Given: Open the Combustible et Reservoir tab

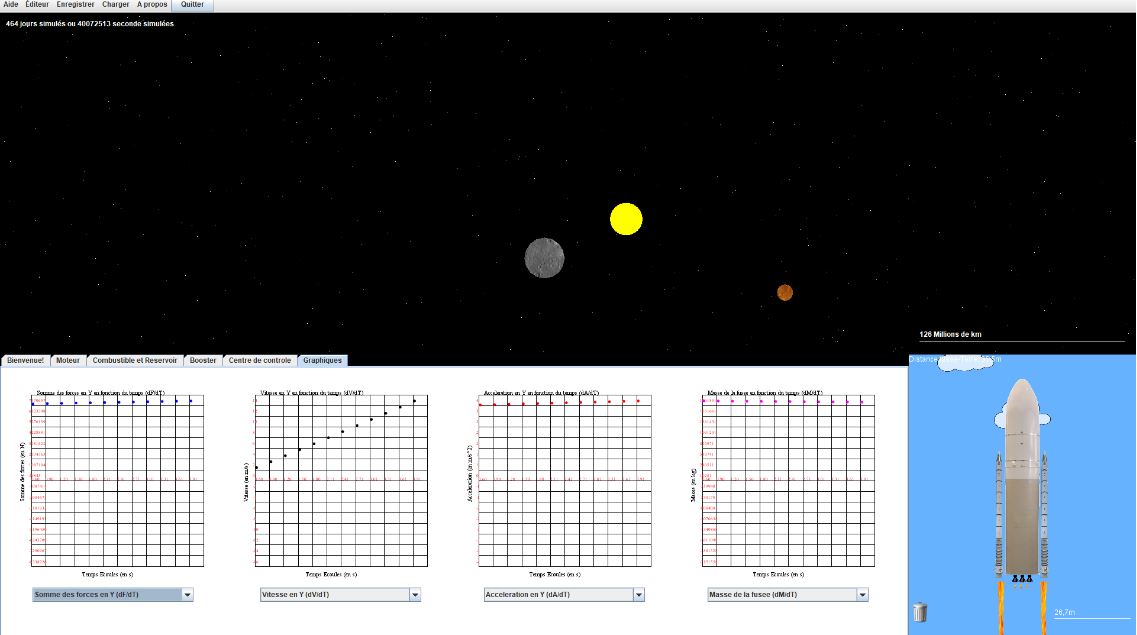Looking at the screenshot, I should [x=135, y=360].
